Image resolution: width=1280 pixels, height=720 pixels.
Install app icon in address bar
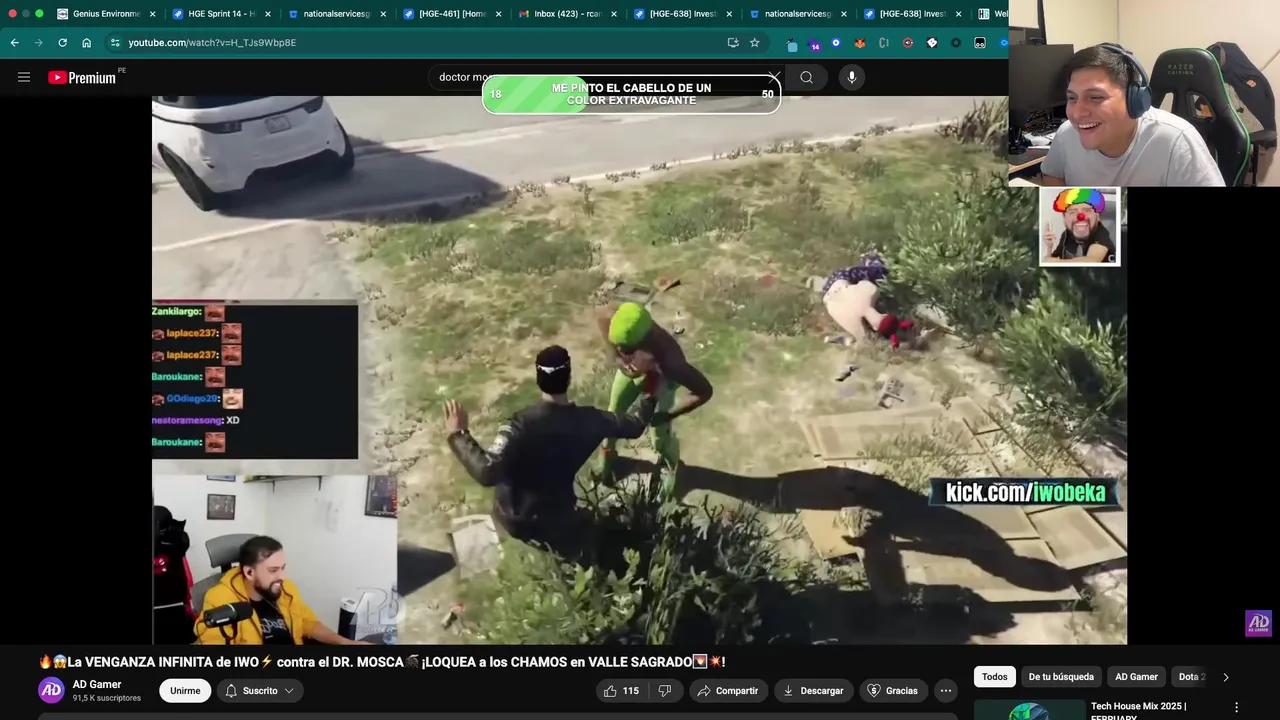733,42
